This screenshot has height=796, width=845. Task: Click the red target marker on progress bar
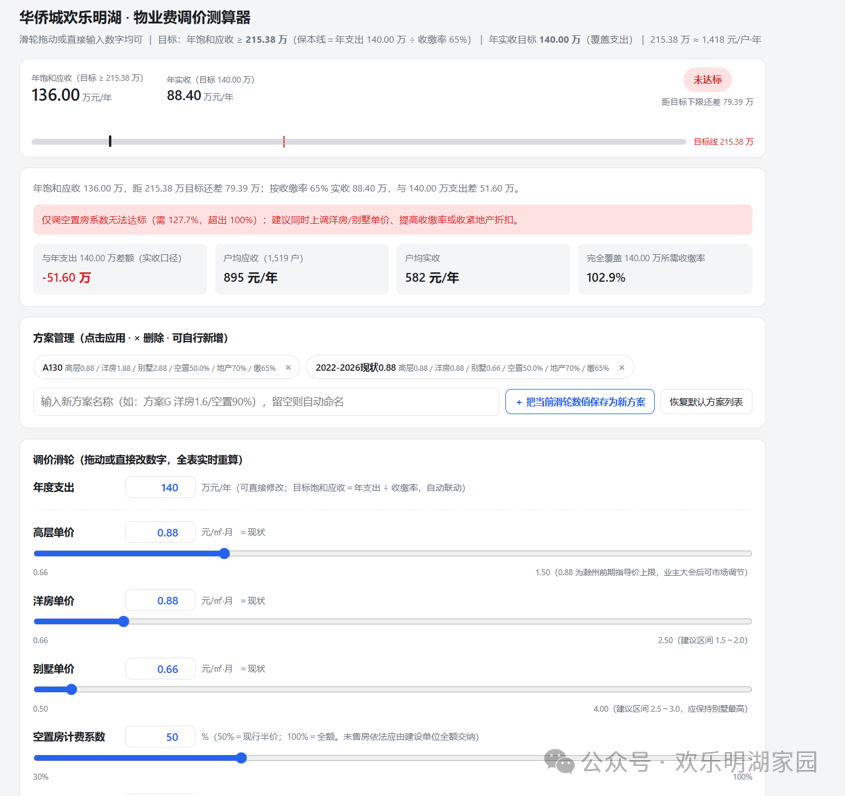284,142
